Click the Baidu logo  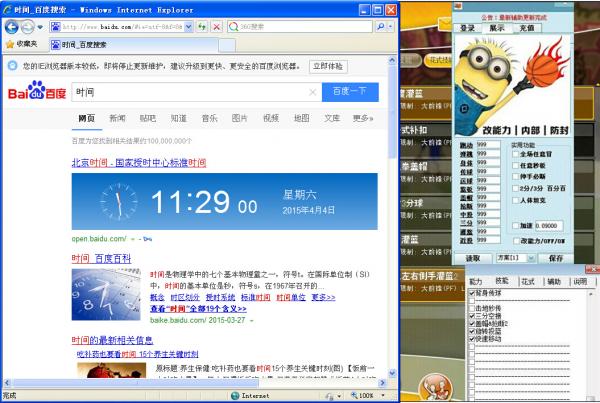tap(37, 90)
